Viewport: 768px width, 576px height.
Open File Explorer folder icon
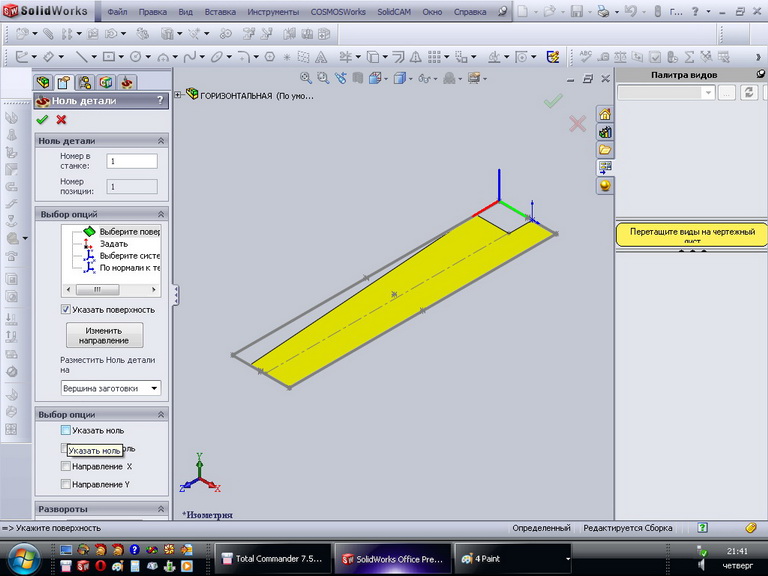pos(605,150)
